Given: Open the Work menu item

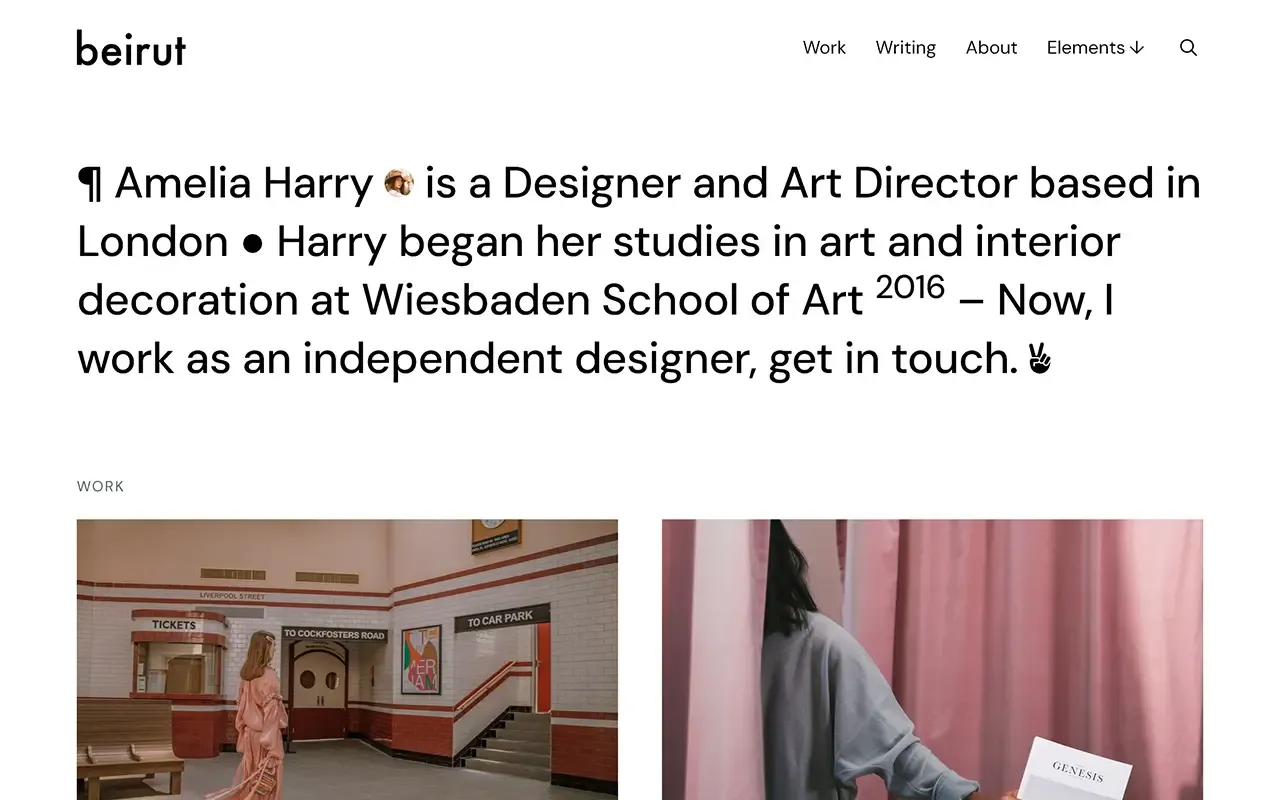Looking at the screenshot, I should pyautogui.click(x=824, y=48).
